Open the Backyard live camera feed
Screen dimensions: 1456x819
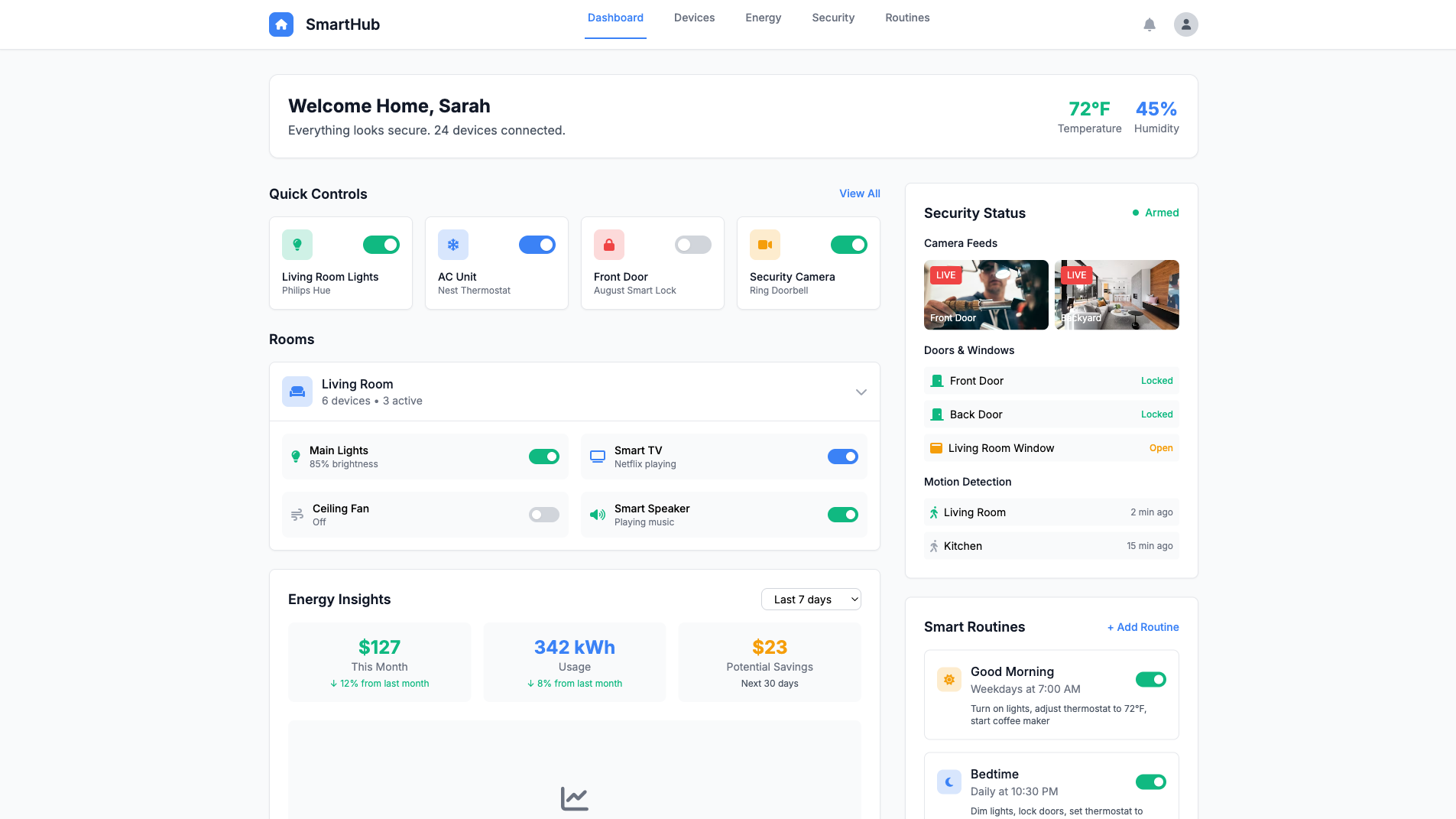pos(1117,294)
